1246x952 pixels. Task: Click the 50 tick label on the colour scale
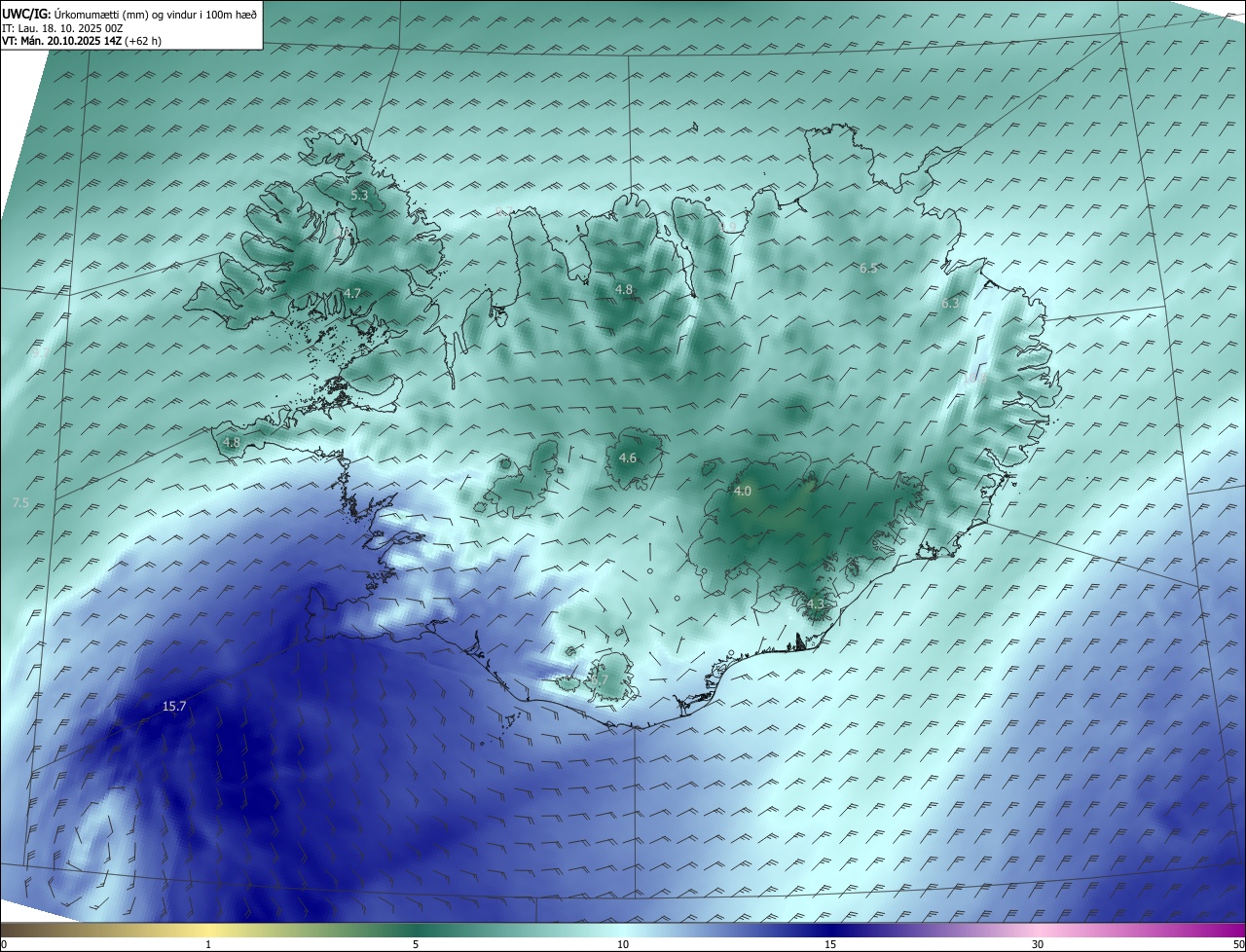click(x=1238, y=944)
